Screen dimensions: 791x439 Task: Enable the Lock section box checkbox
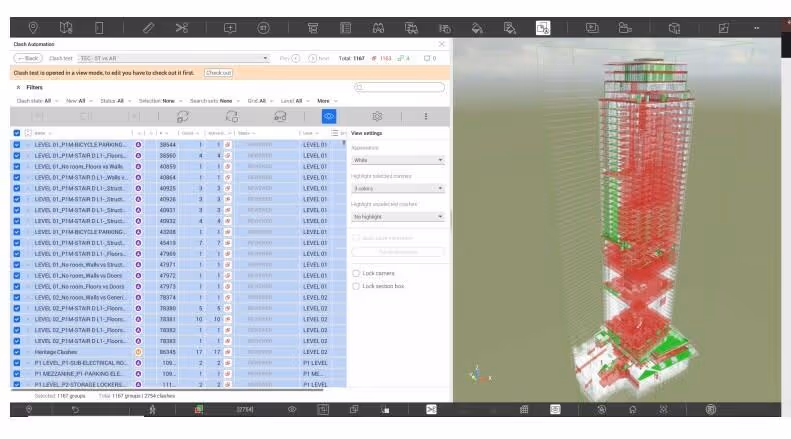click(356, 286)
